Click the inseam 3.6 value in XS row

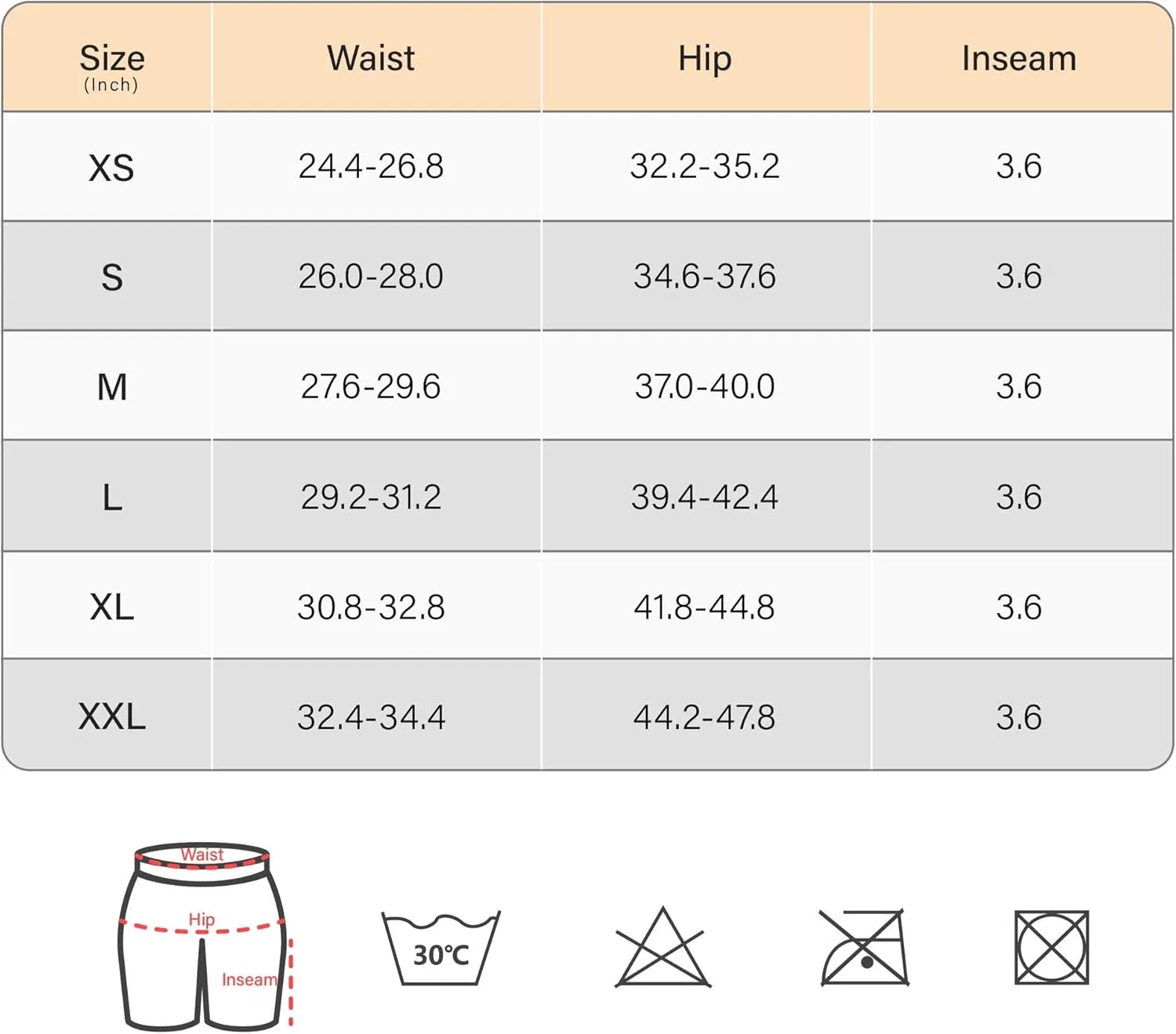pos(1019,166)
